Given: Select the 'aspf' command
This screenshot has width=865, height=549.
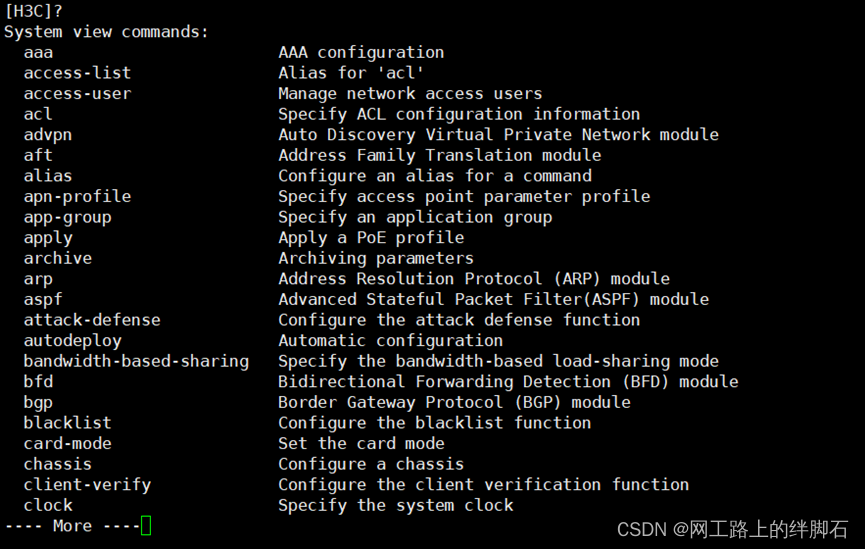Looking at the screenshot, I should point(43,300).
